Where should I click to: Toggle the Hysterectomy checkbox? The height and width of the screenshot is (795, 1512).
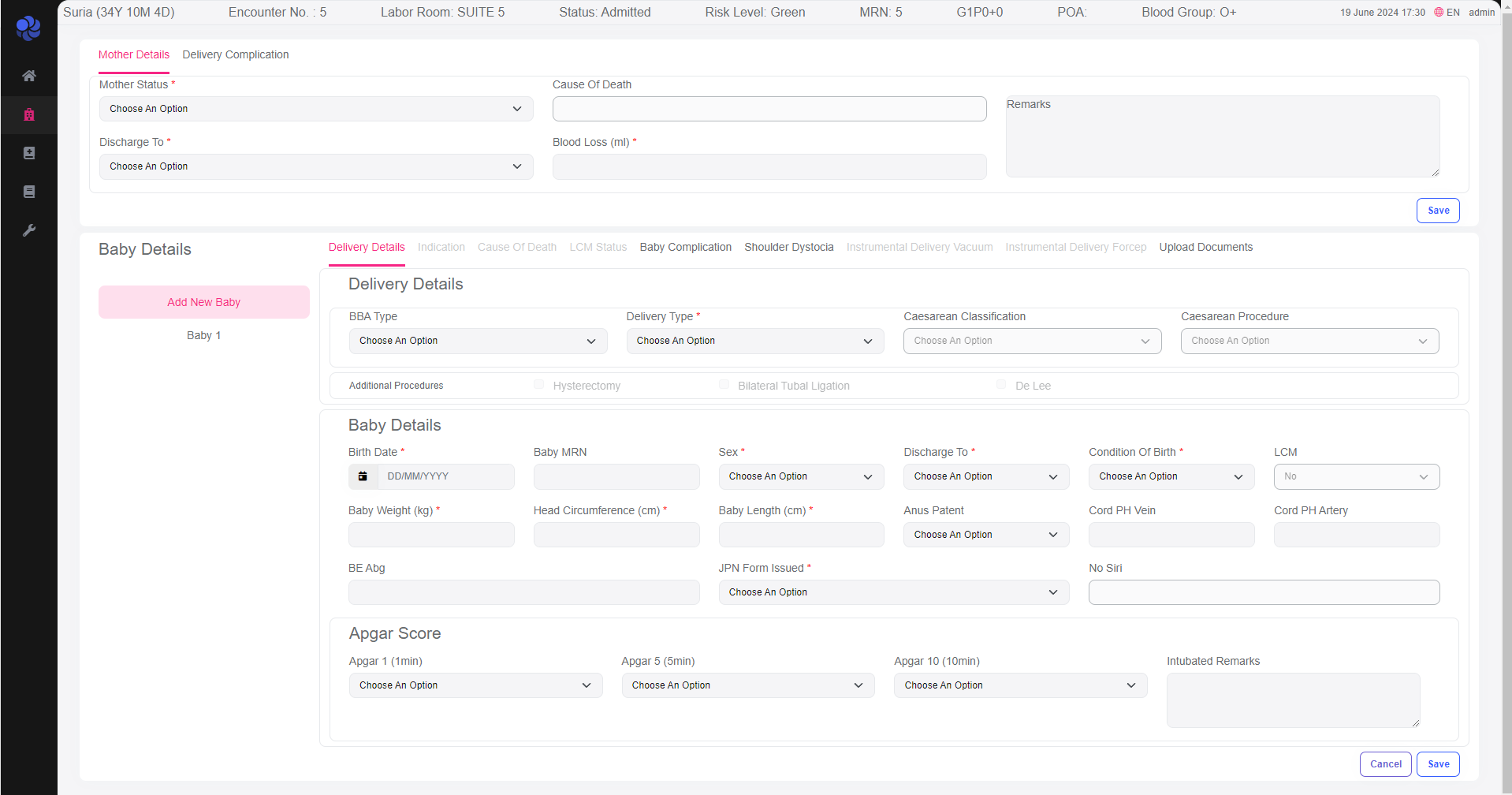[x=538, y=385]
